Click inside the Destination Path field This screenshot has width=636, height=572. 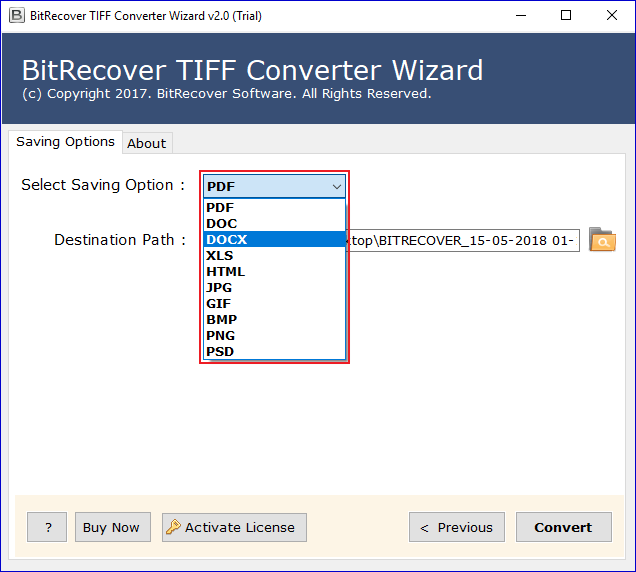(x=464, y=240)
